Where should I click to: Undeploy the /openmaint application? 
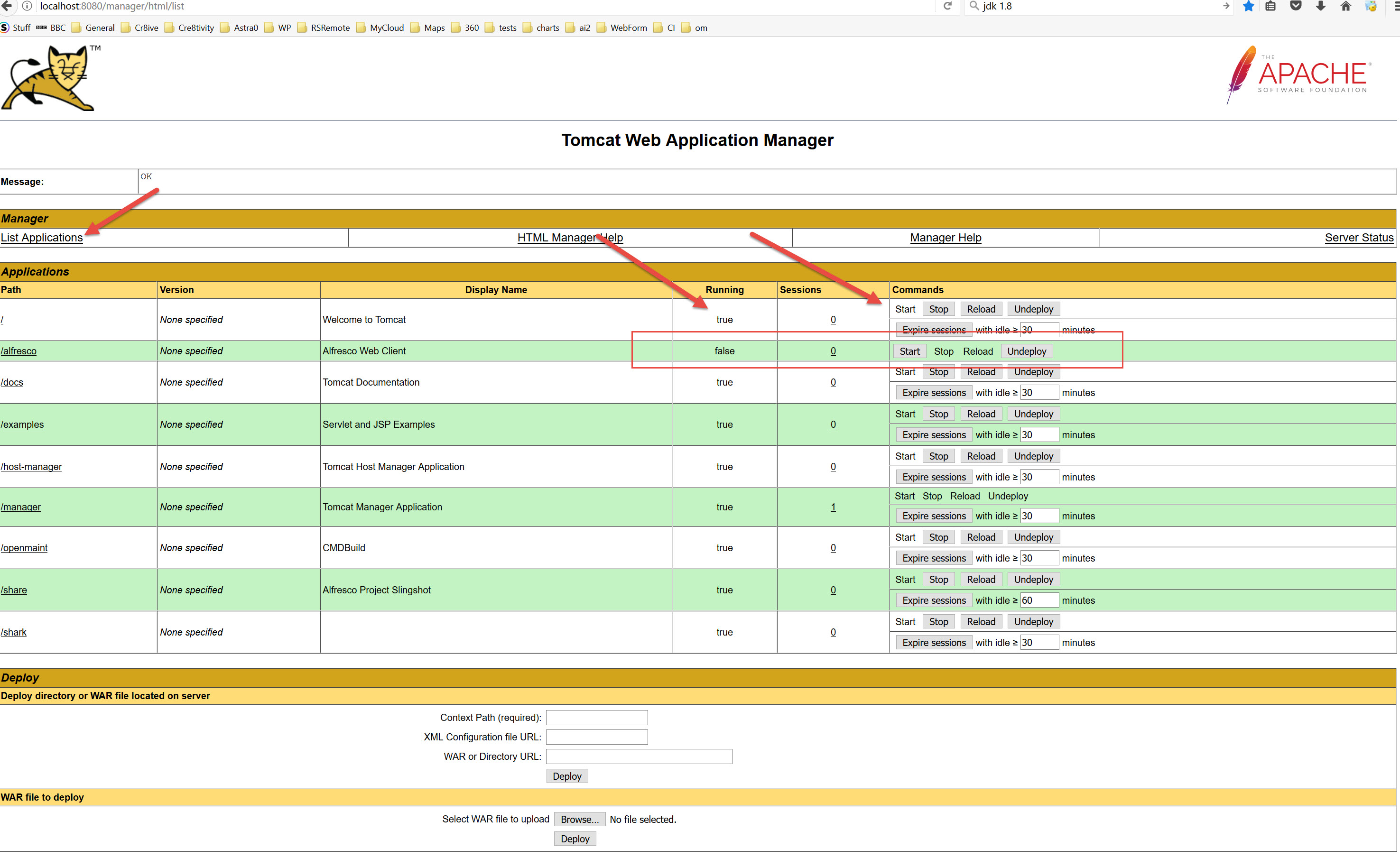click(x=1033, y=537)
